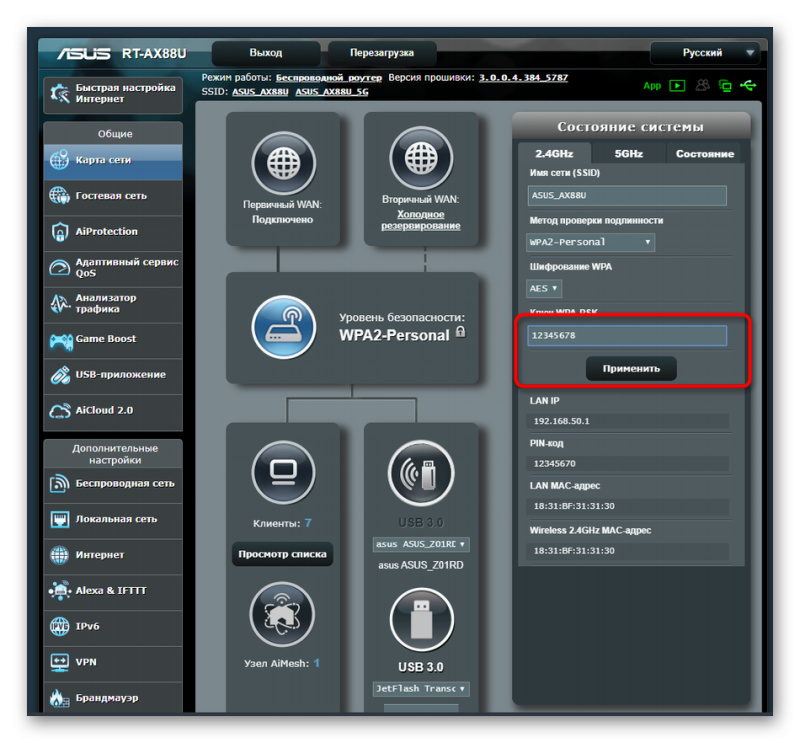The width and height of the screenshot is (800, 743).
Task: Open the Clients computer icon
Action: [283, 473]
